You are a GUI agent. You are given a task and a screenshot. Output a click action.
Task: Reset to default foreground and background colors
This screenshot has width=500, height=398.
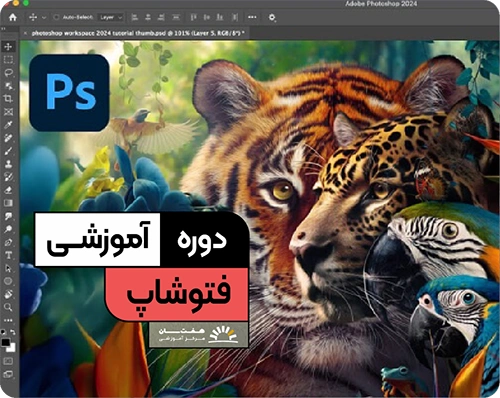click(x=3, y=332)
